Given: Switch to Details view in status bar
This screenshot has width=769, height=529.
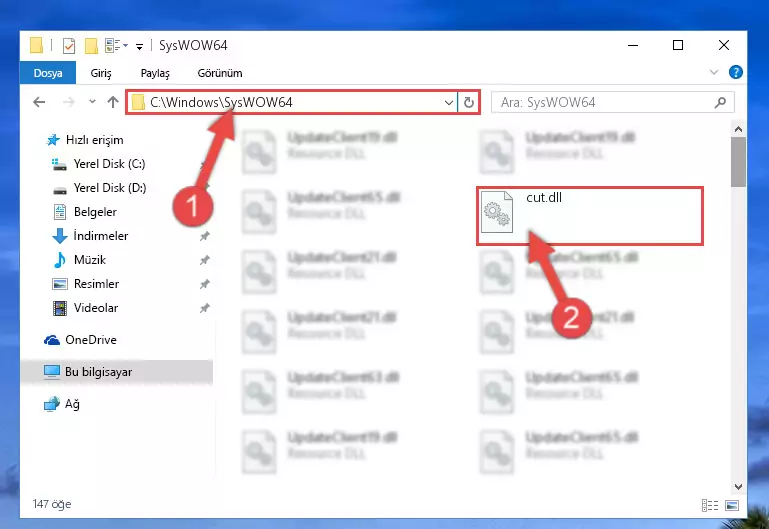Looking at the screenshot, I should point(710,505).
